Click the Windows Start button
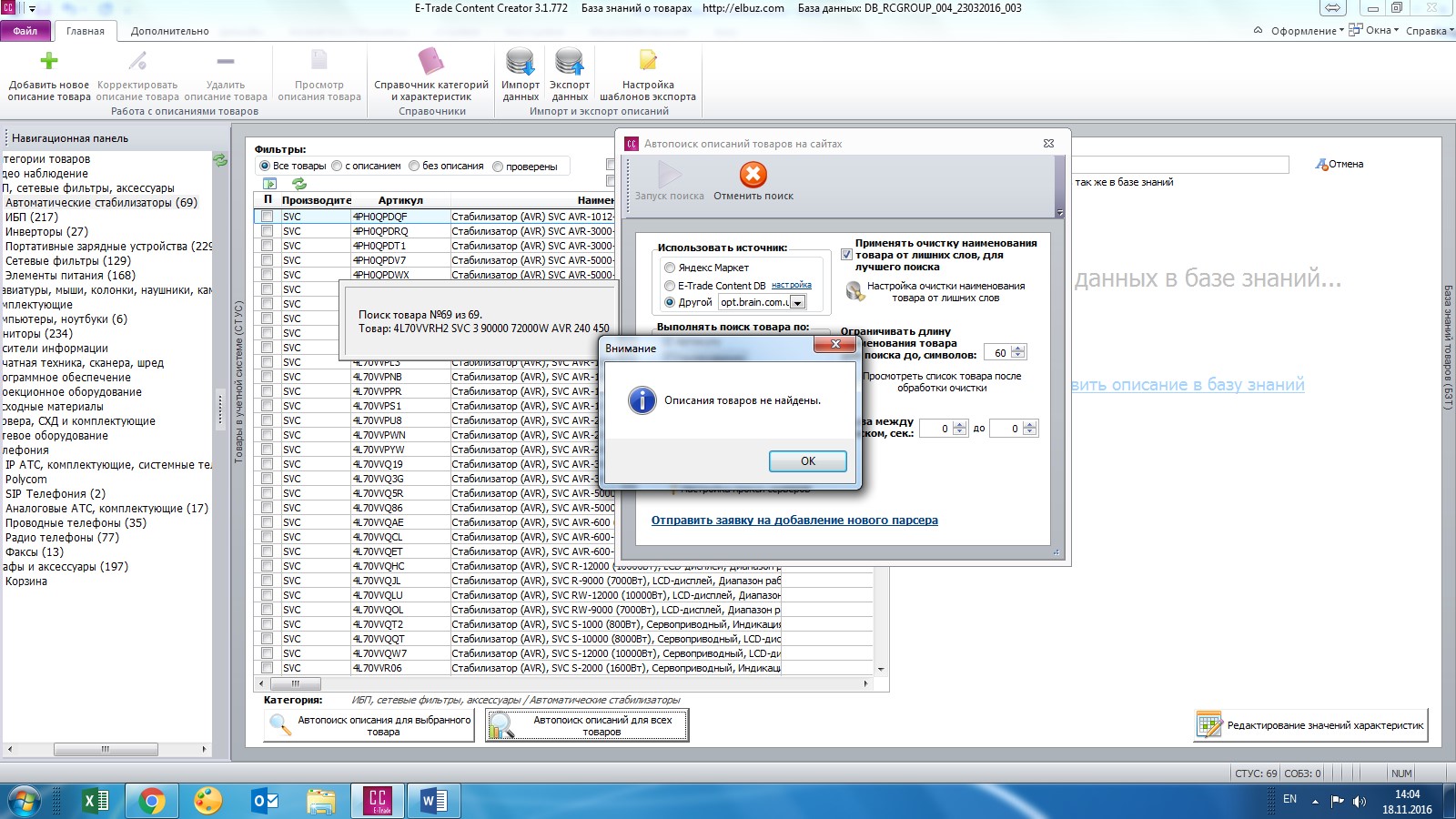Image resolution: width=1456 pixels, height=819 pixels. [x=25, y=801]
